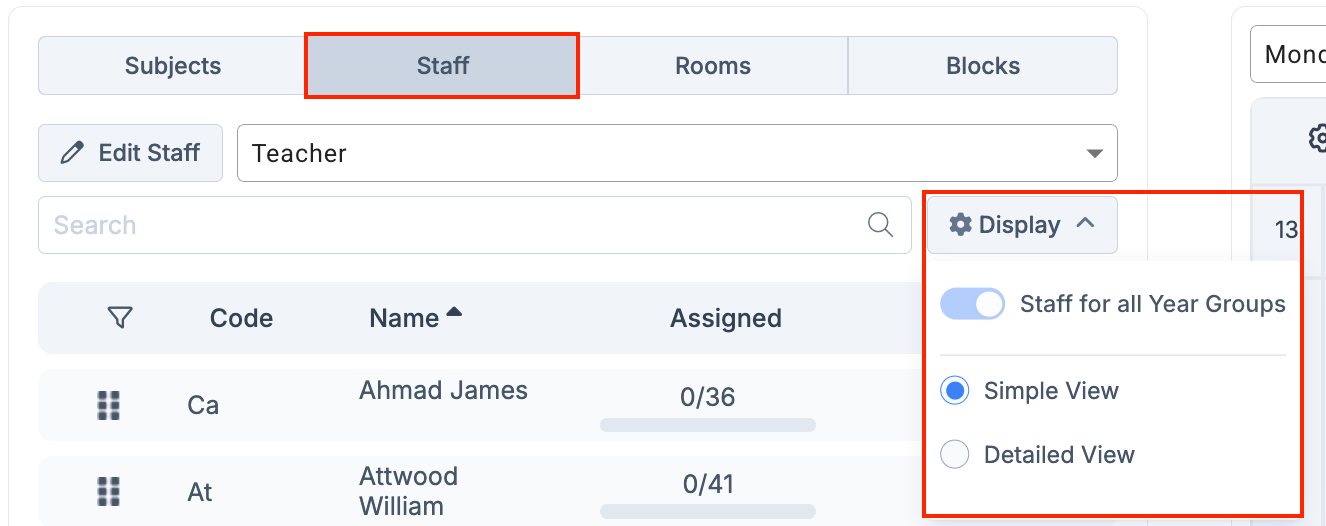Click the Assigned column header

726,318
